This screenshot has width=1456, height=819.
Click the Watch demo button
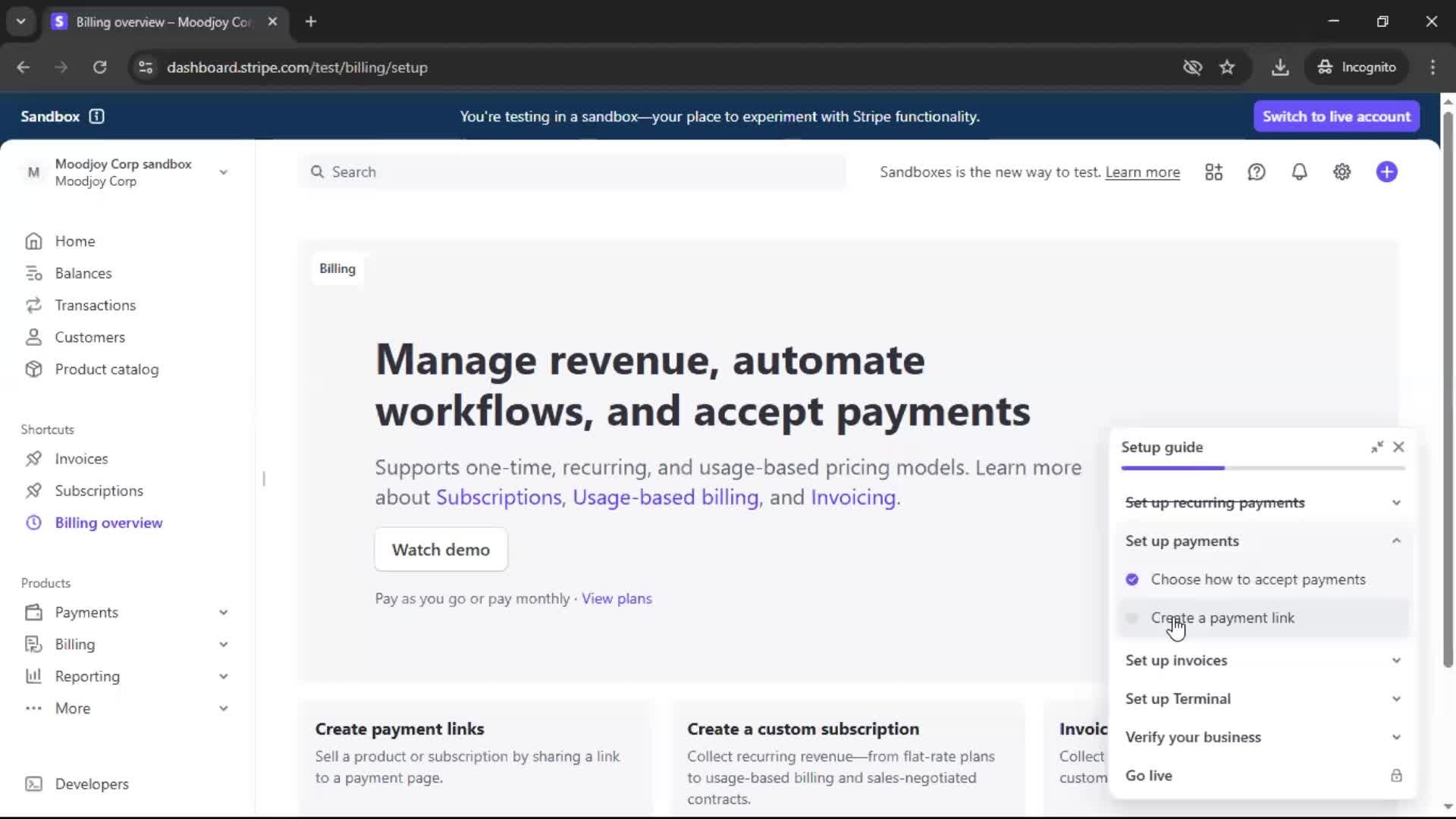[x=441, y=550]
